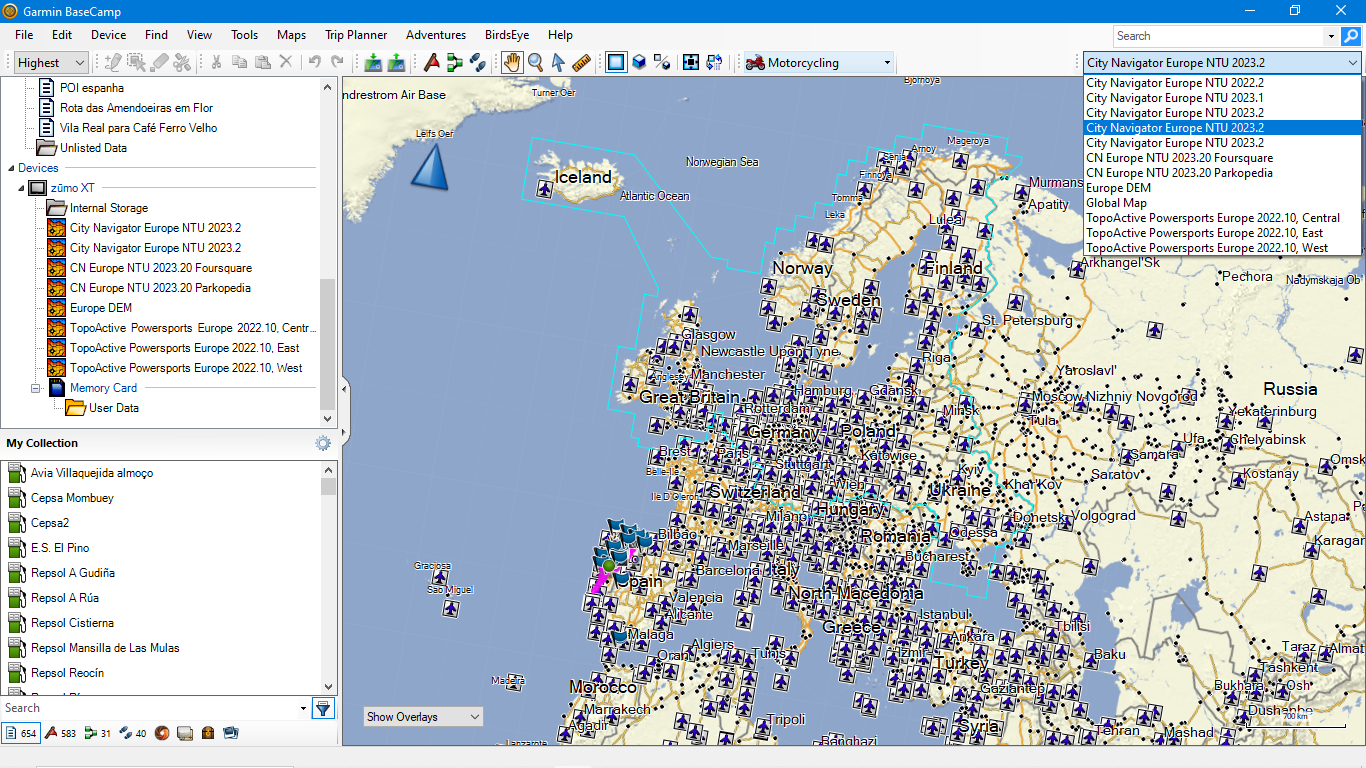This screenshot has width=1366, height=768.
Task: Toggle the filter funnel button
Action: pyautogui.click(x=323, y=708)
